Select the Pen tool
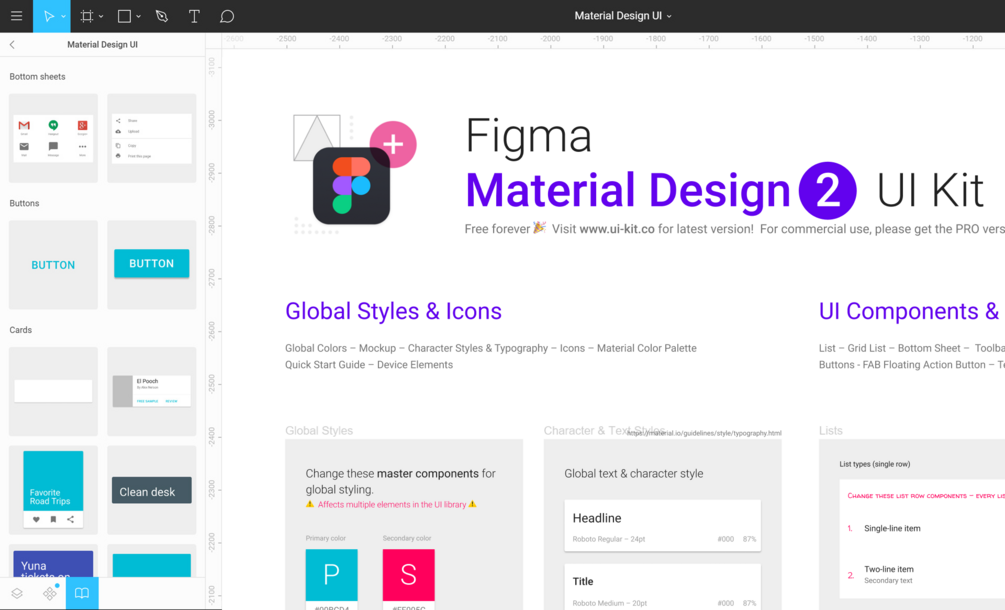 pos(162,16)
